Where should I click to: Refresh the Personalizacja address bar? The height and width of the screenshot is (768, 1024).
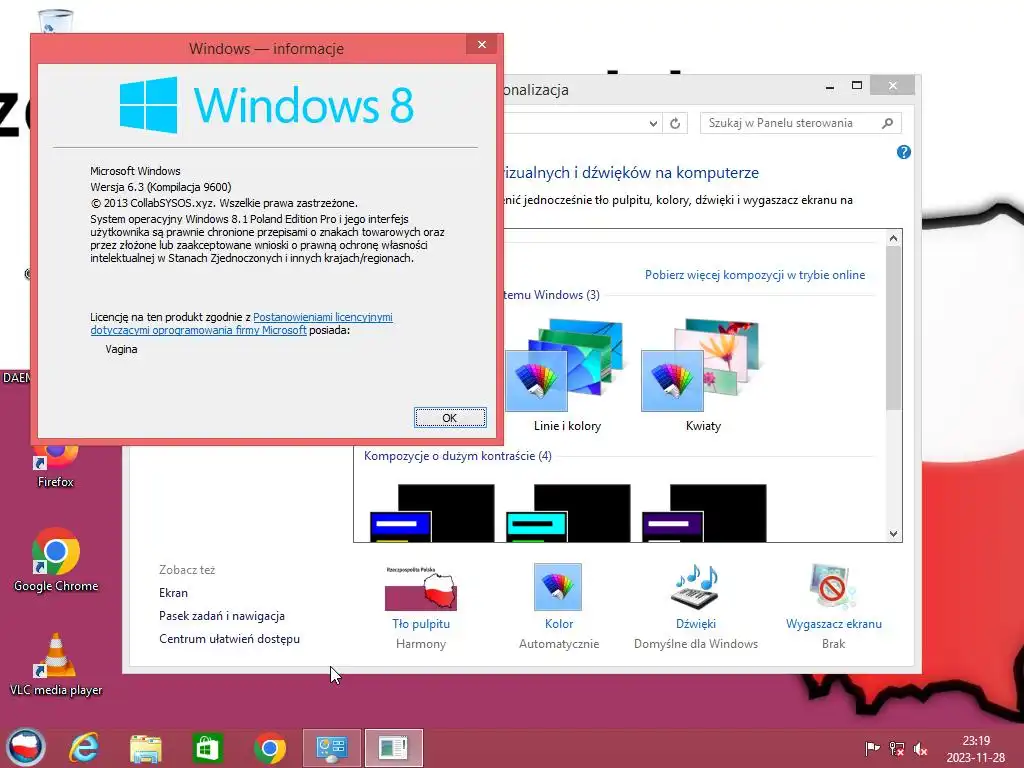coord(675,123)
